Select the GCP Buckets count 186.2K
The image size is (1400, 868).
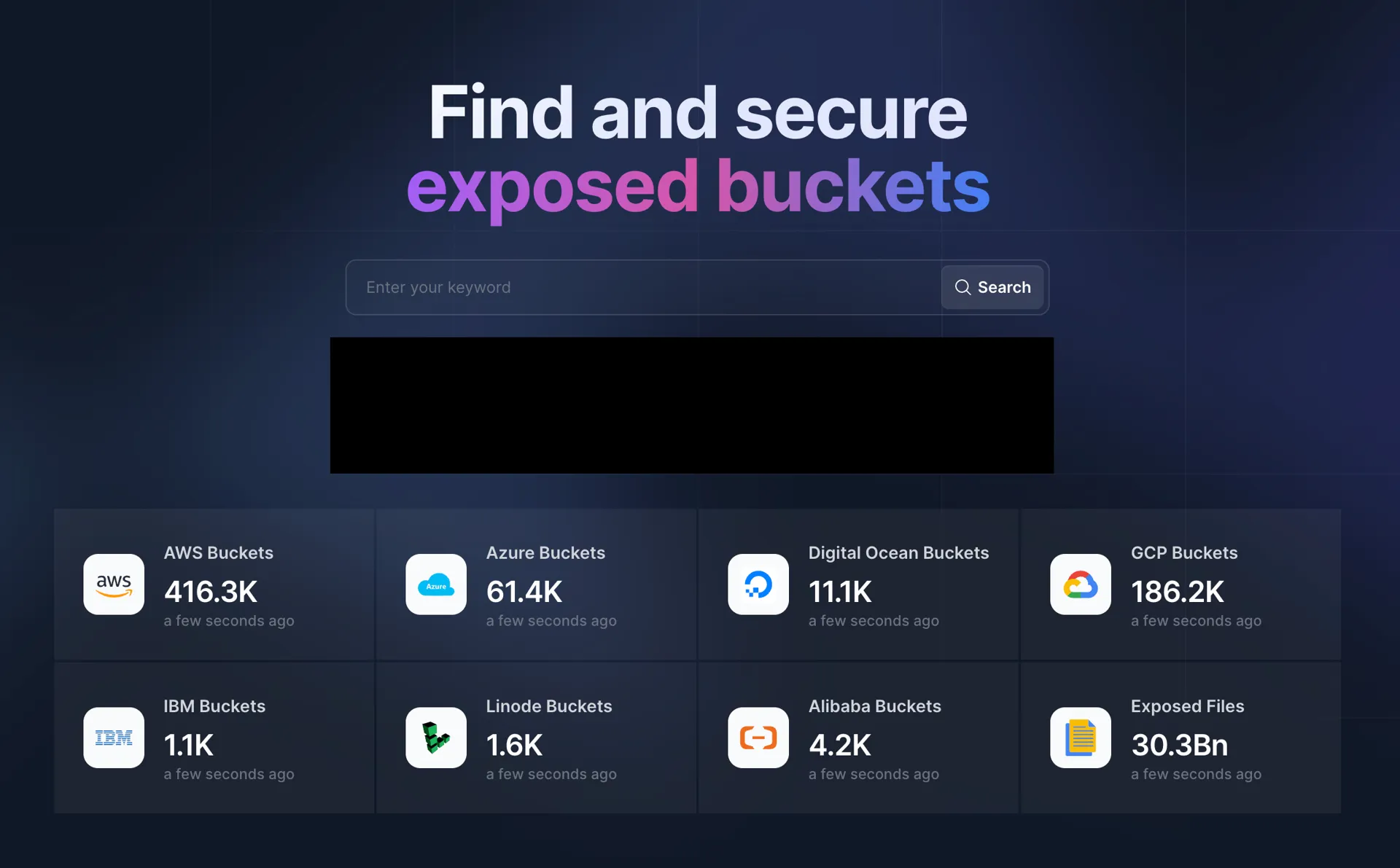[x=1177, y=591]
